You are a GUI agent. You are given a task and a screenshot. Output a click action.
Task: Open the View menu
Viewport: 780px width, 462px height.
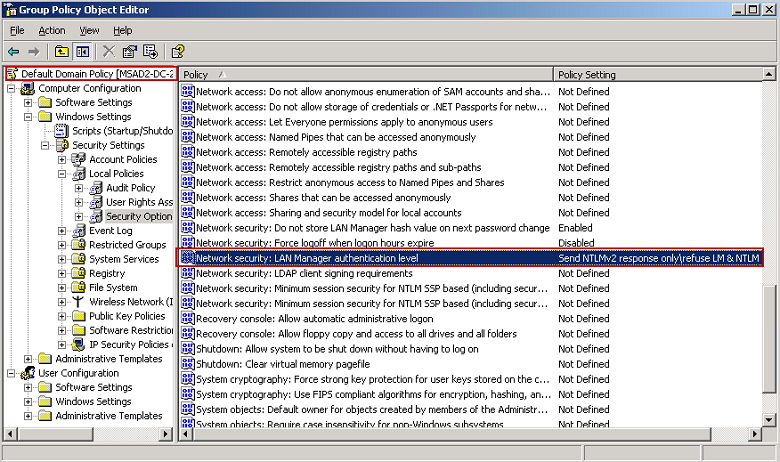pyautogui.click(x=89, y=31)
